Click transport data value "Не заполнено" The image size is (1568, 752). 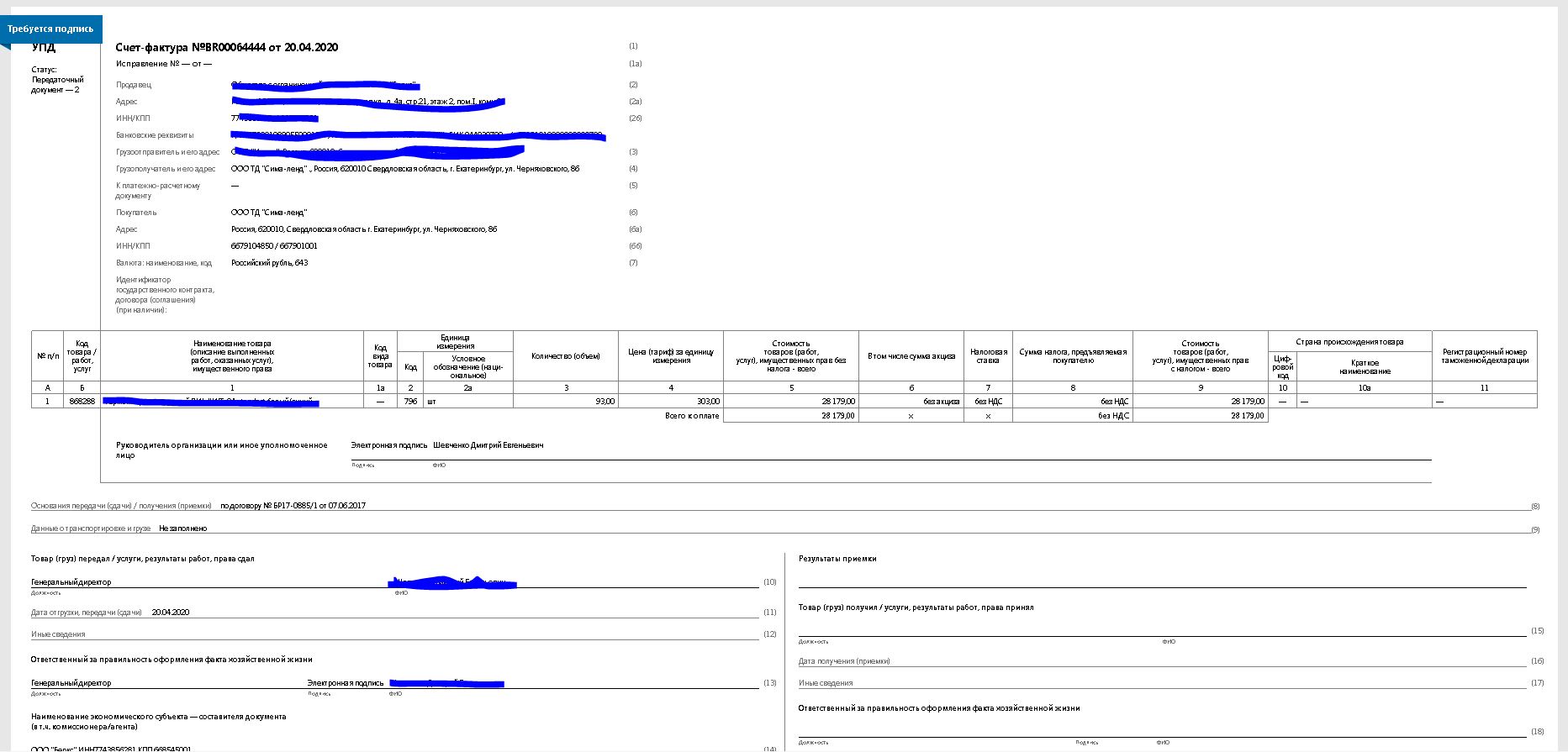(182, 529)
